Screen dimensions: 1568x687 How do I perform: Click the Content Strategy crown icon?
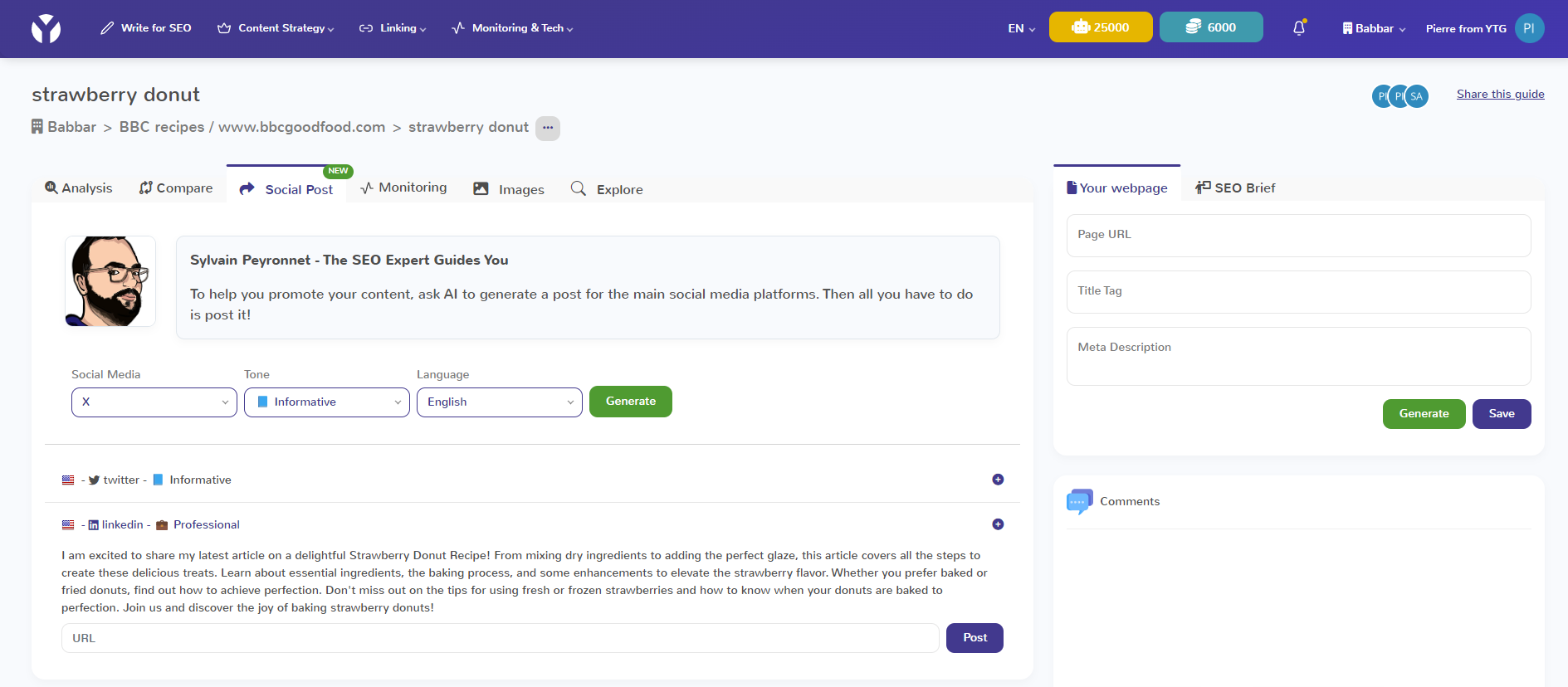pyautogui.click(x=224, y=28)
